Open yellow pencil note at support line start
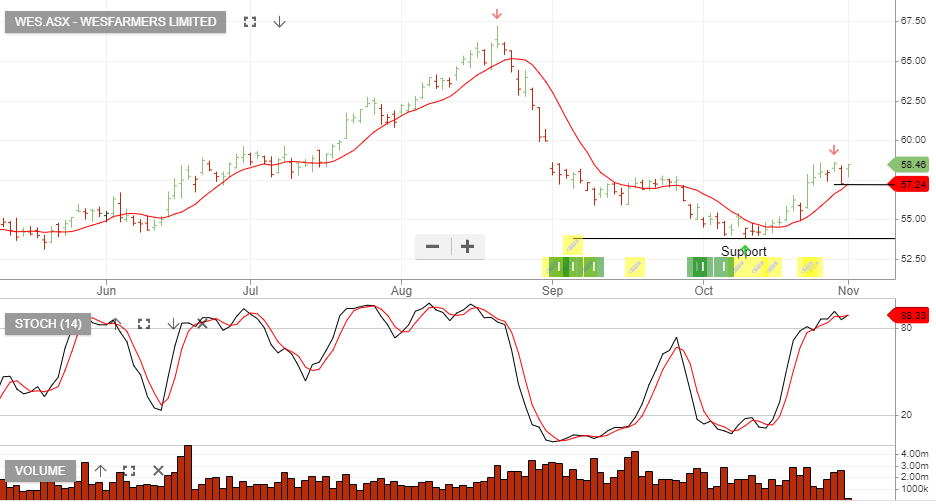Screen dimensions: 936x504 (573, 244)
